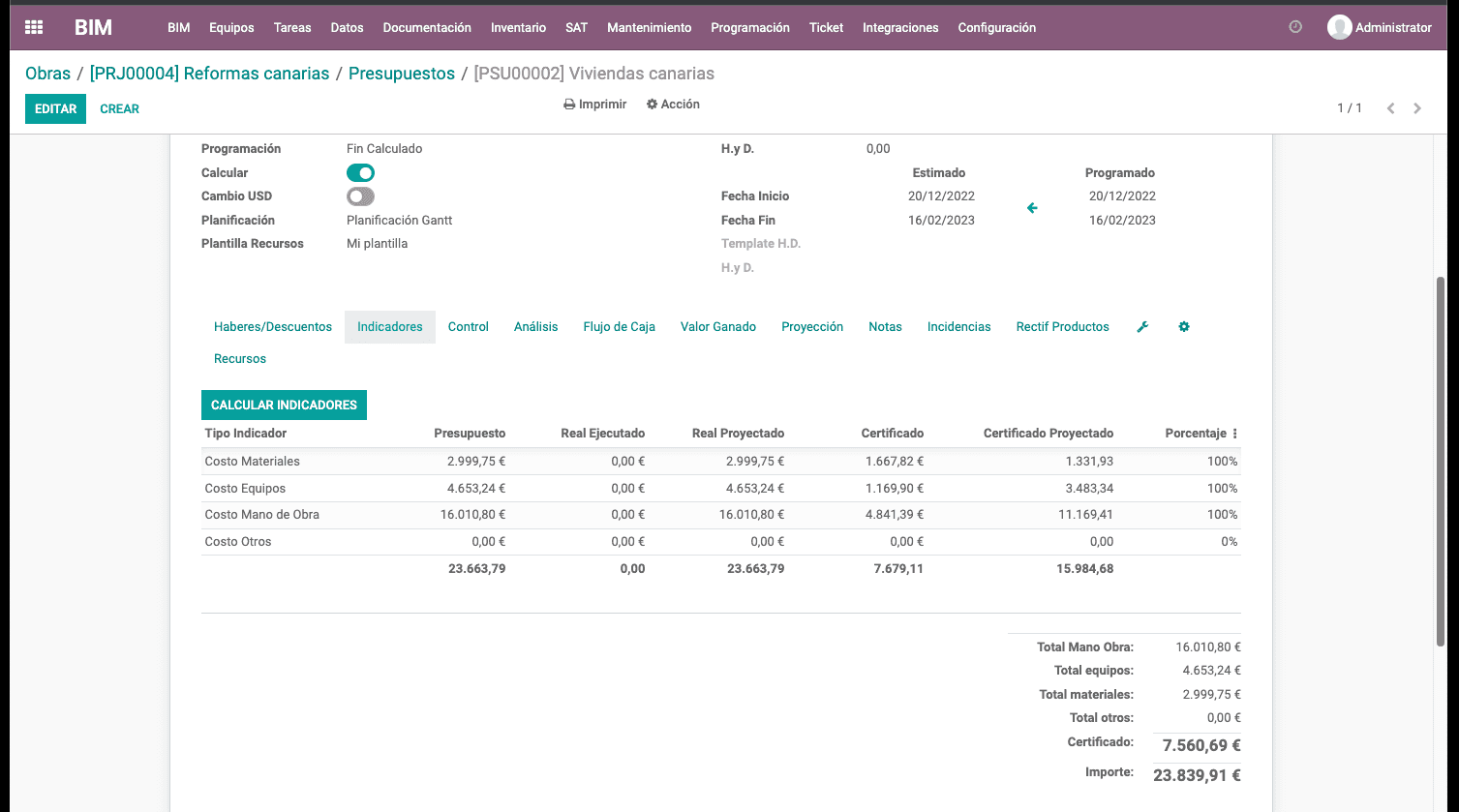Select the Costo Otros row
The width and height of the screenshot is (1459, 812).
coord(721,542)
